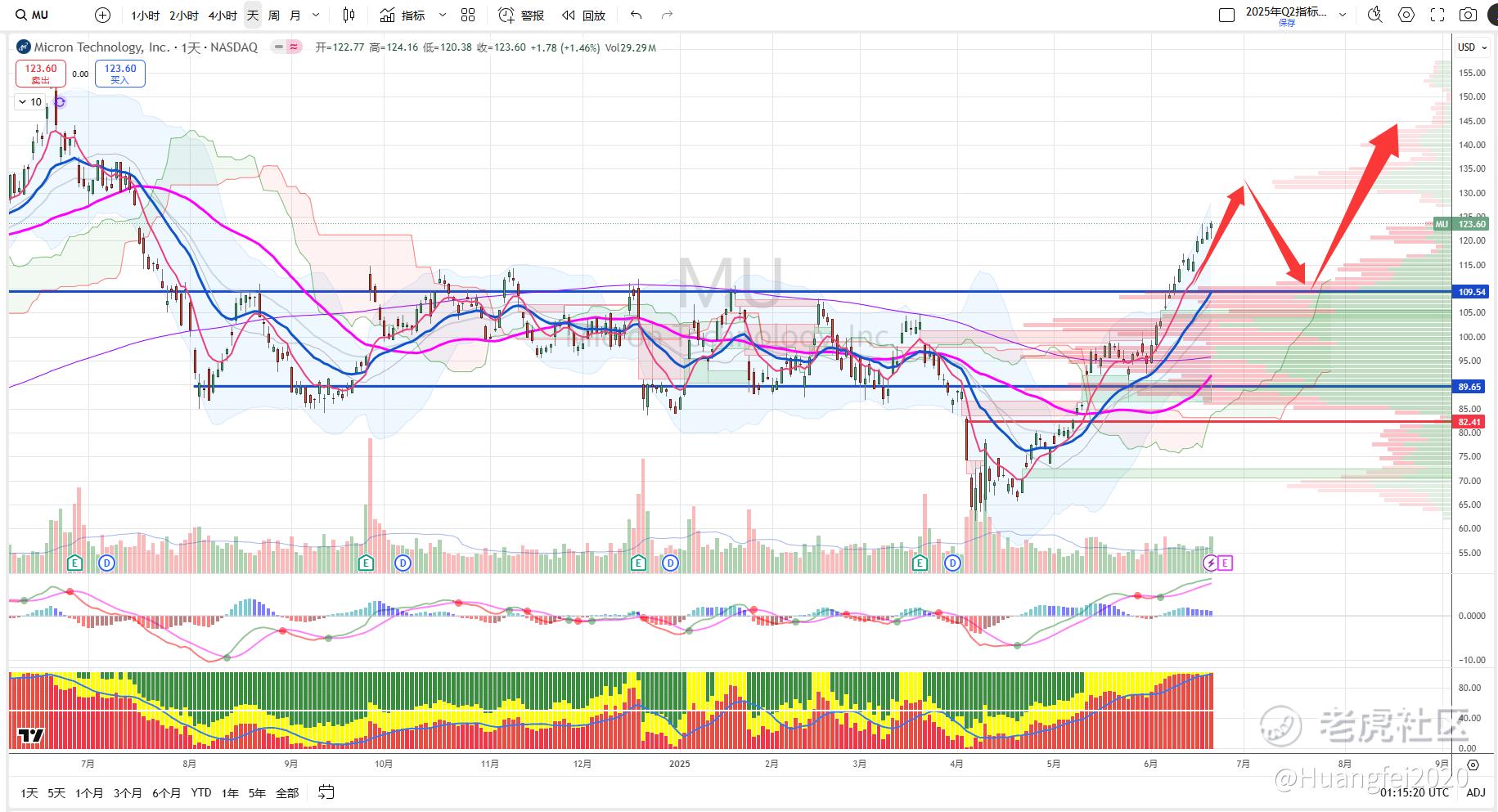This screenshot has height=812, width=1498.
Task: Click the earnings E marker near October
Action: 366,563
